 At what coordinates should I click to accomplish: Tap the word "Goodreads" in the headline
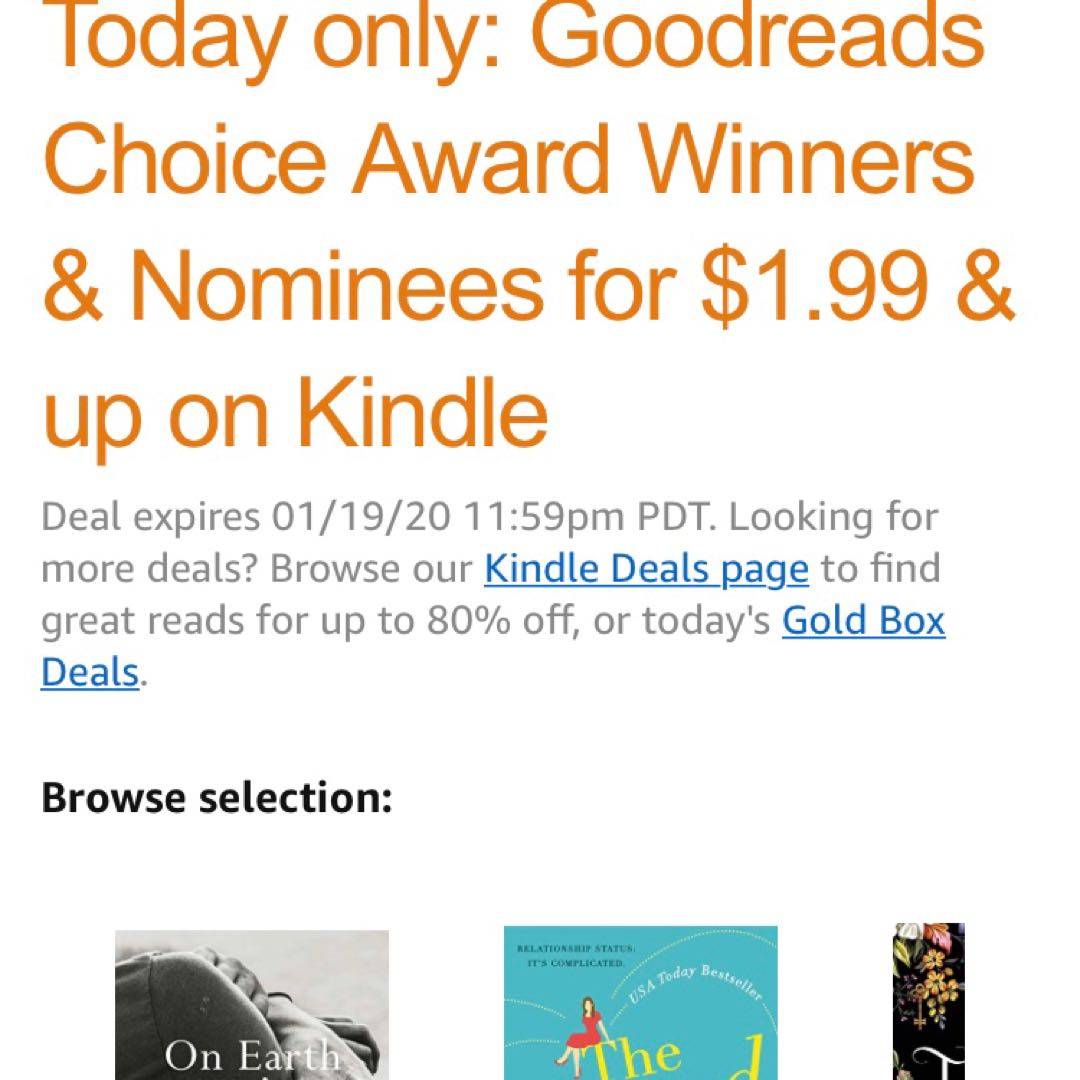pyautogui.click(x=765, y=35)
